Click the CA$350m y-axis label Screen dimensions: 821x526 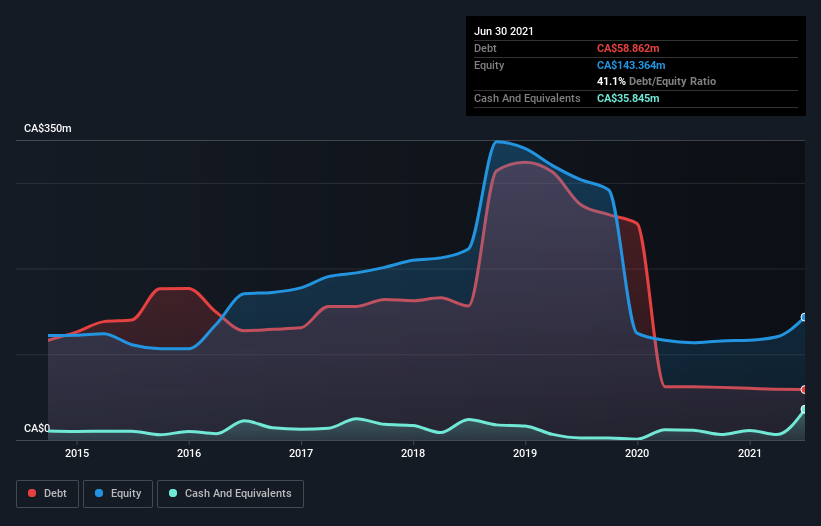(48, 128)
